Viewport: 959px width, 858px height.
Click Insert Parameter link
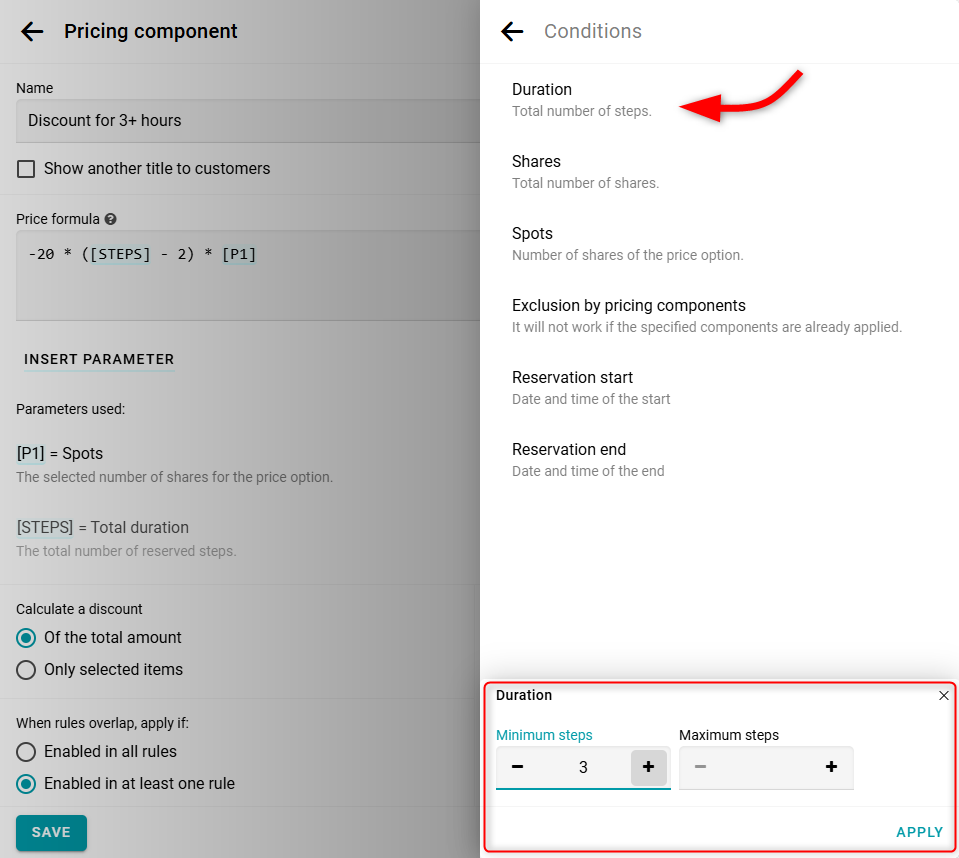[x=99, y=359]
